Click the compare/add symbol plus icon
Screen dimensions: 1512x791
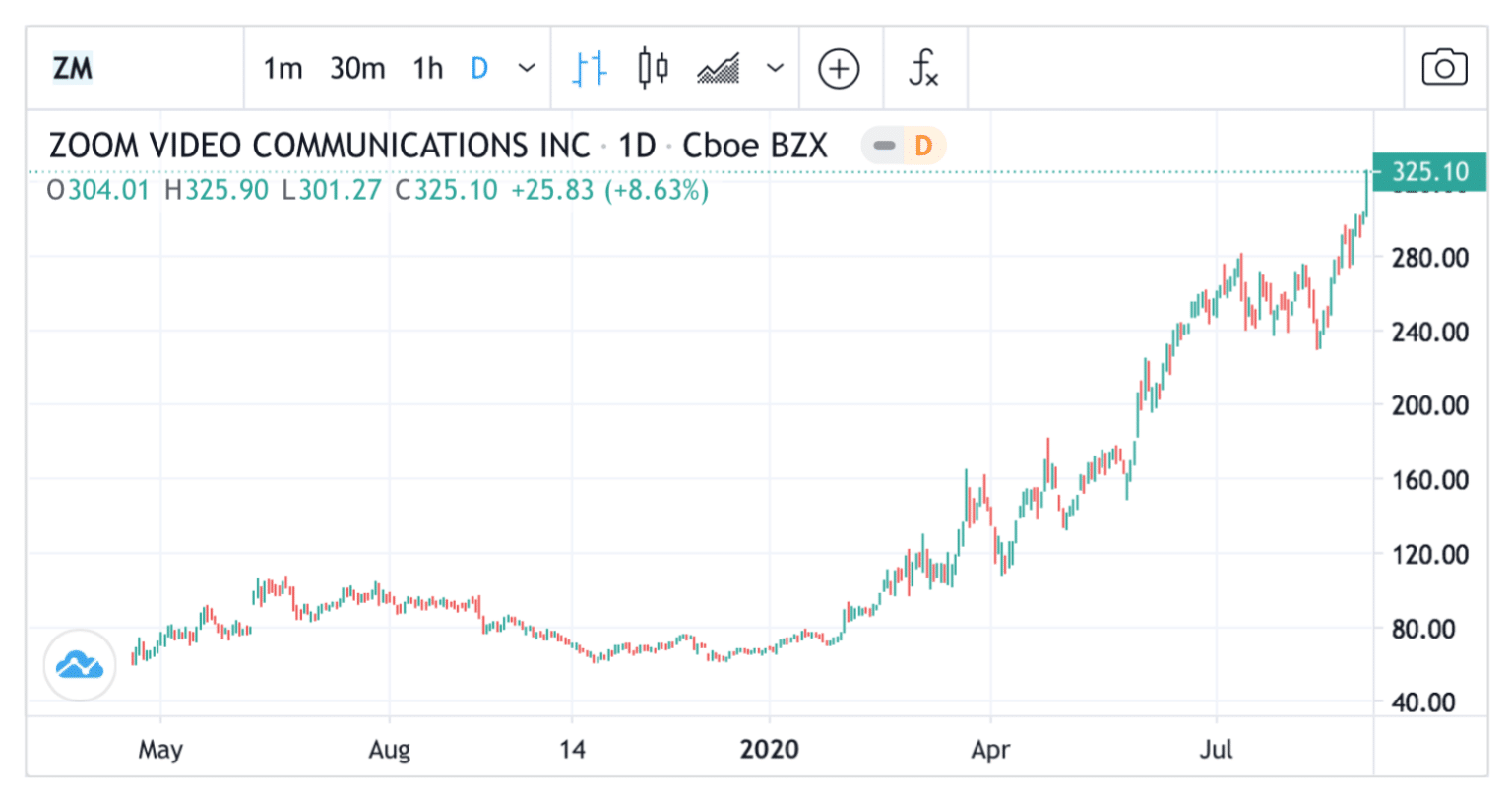(839, 67)
